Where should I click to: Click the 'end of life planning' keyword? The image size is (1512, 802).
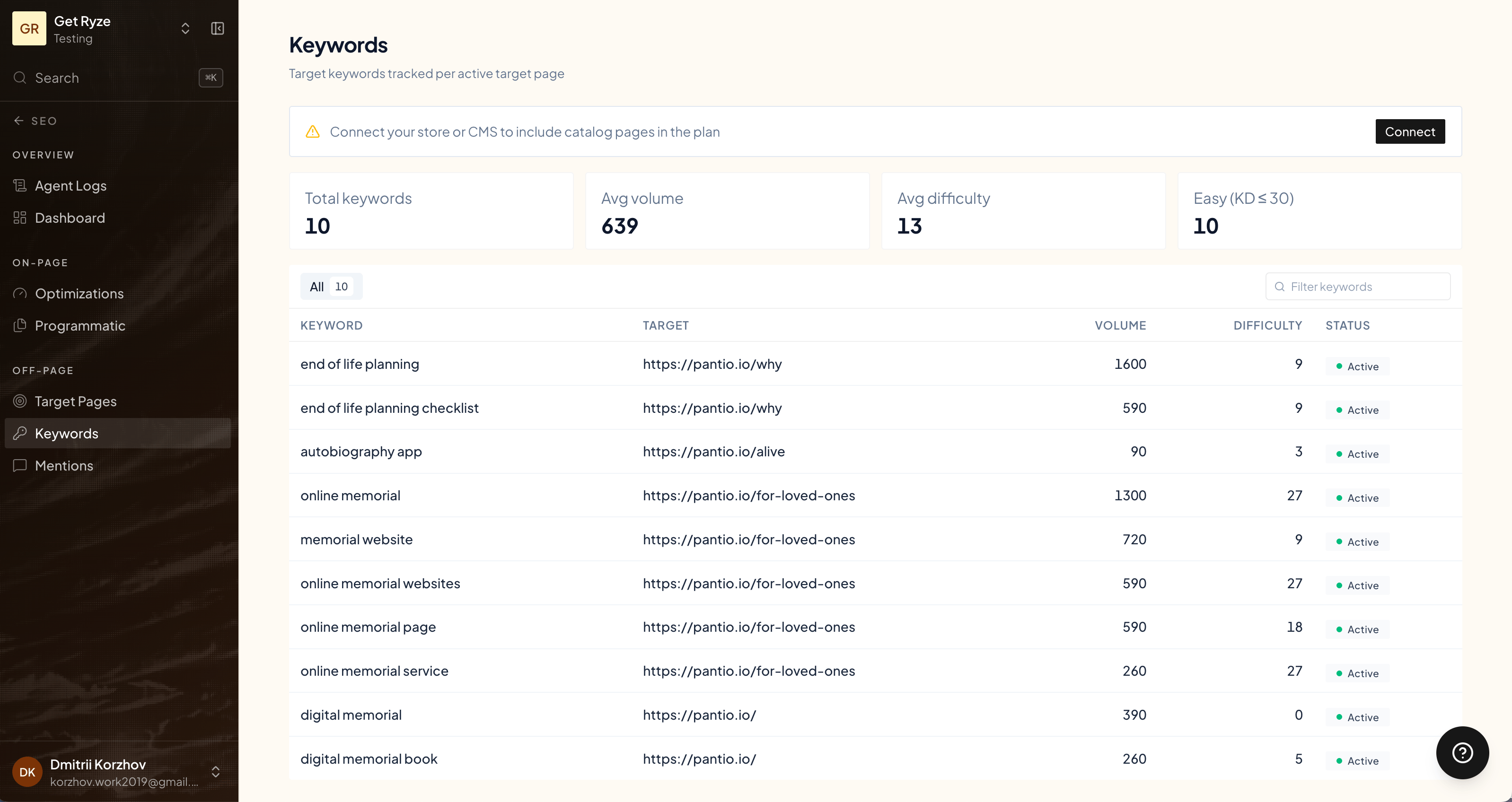pos(360,364)
